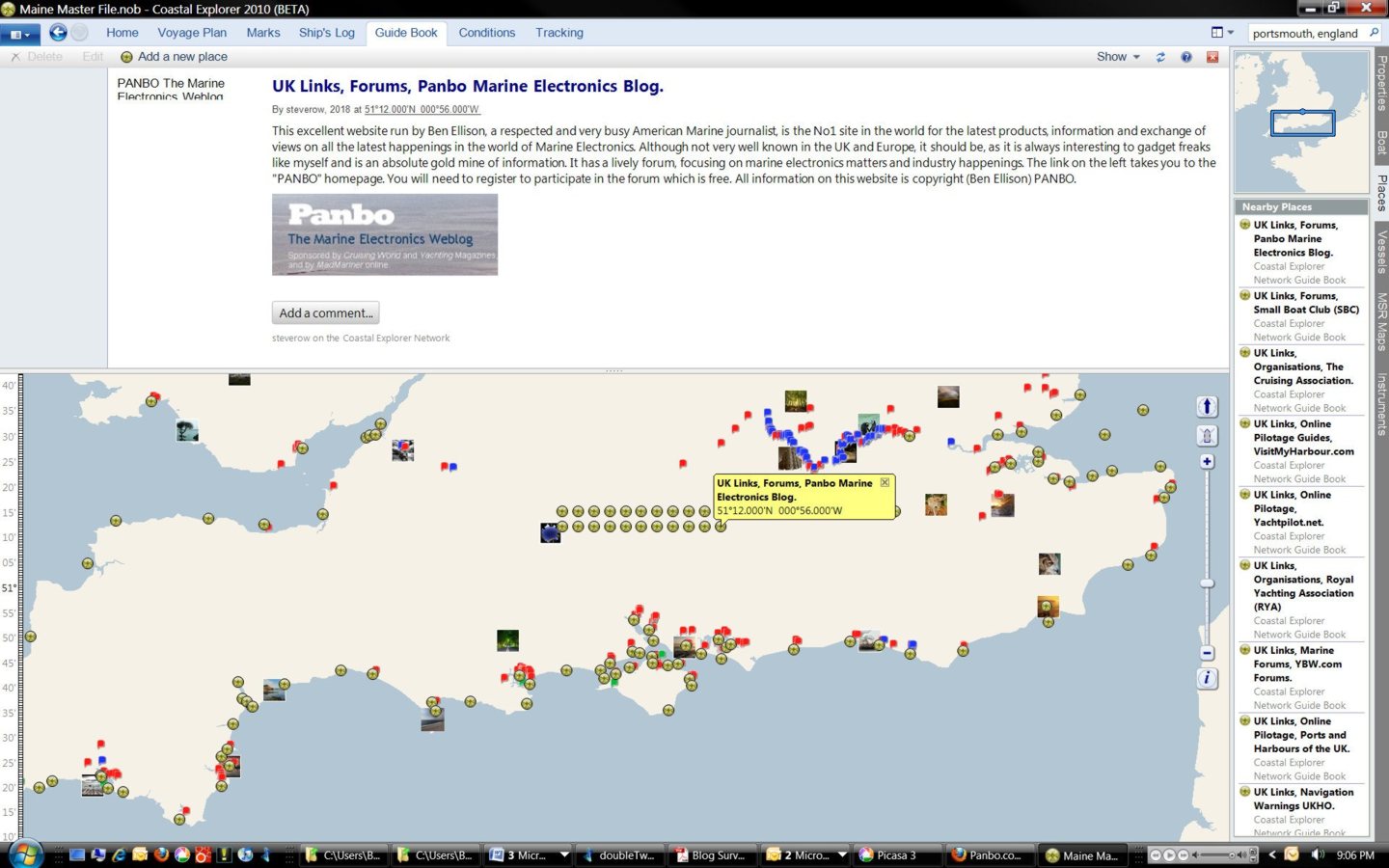Click the boat-follow map button
Image resolution: width=1389 pixels, height=868 pixels.
pos(1207,436)
